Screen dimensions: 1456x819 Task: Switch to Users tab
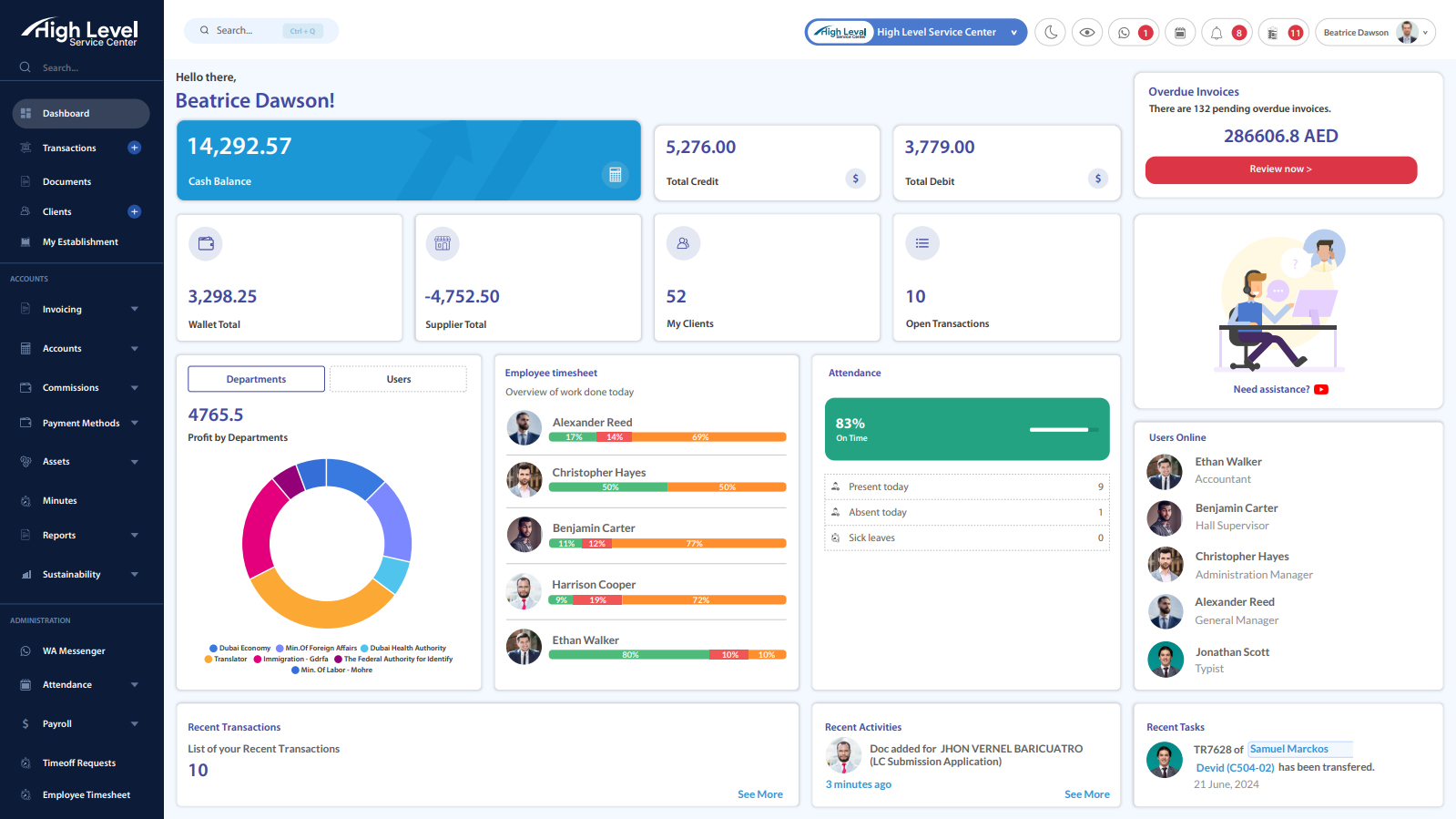click(398, 379)
